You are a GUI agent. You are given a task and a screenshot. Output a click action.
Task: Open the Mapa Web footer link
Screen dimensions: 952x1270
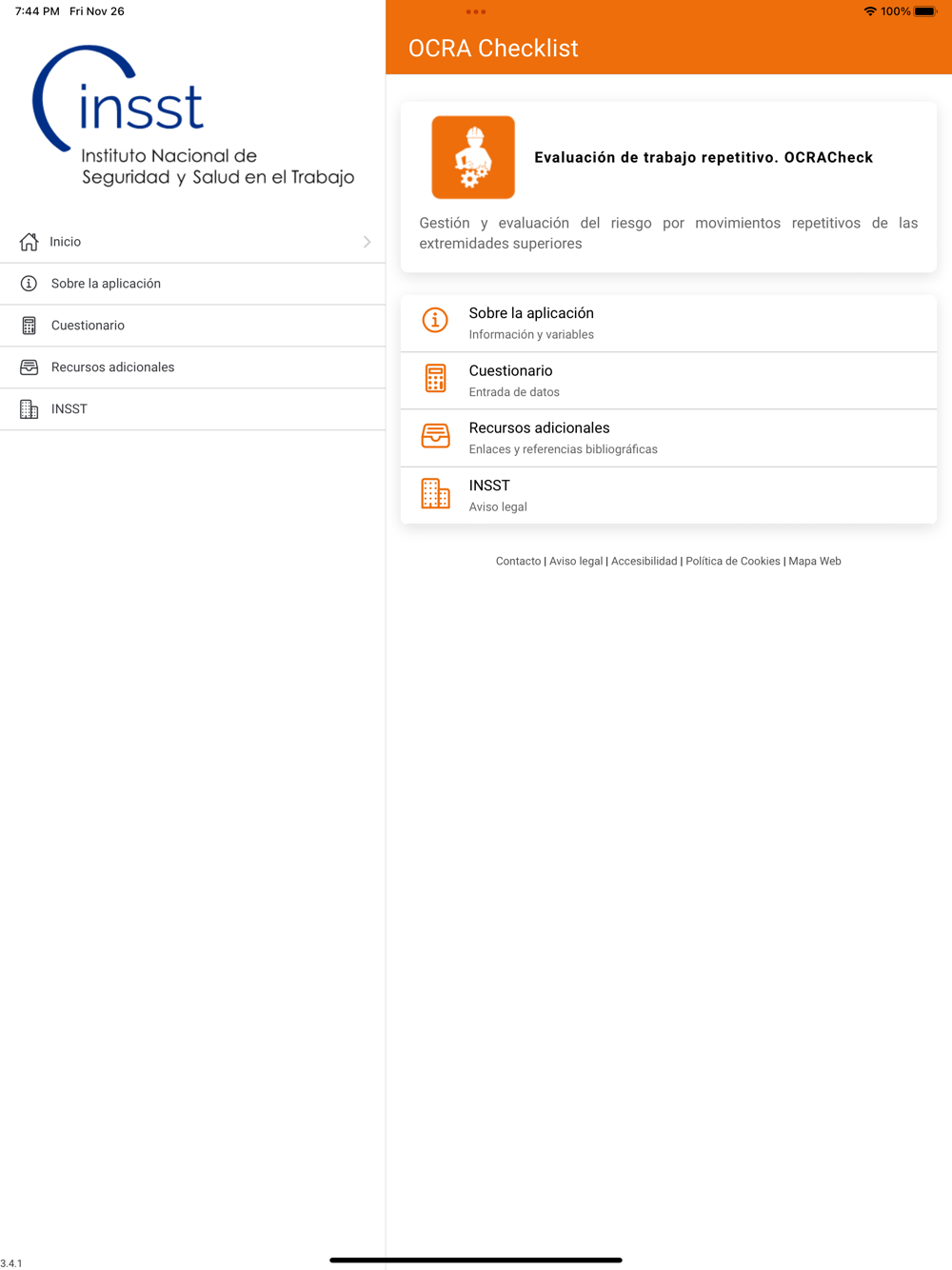[x=815, y=562]
